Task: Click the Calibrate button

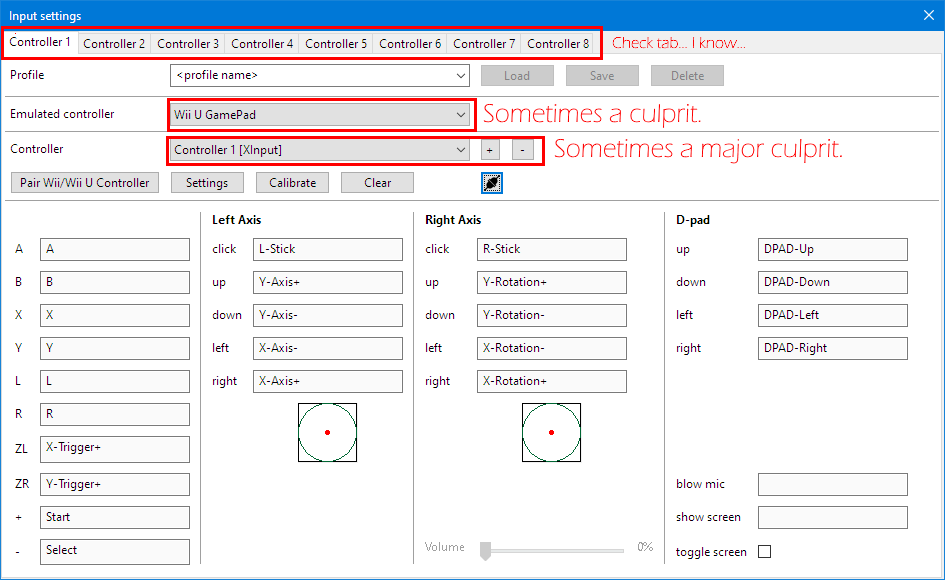Action: [292, 183]
